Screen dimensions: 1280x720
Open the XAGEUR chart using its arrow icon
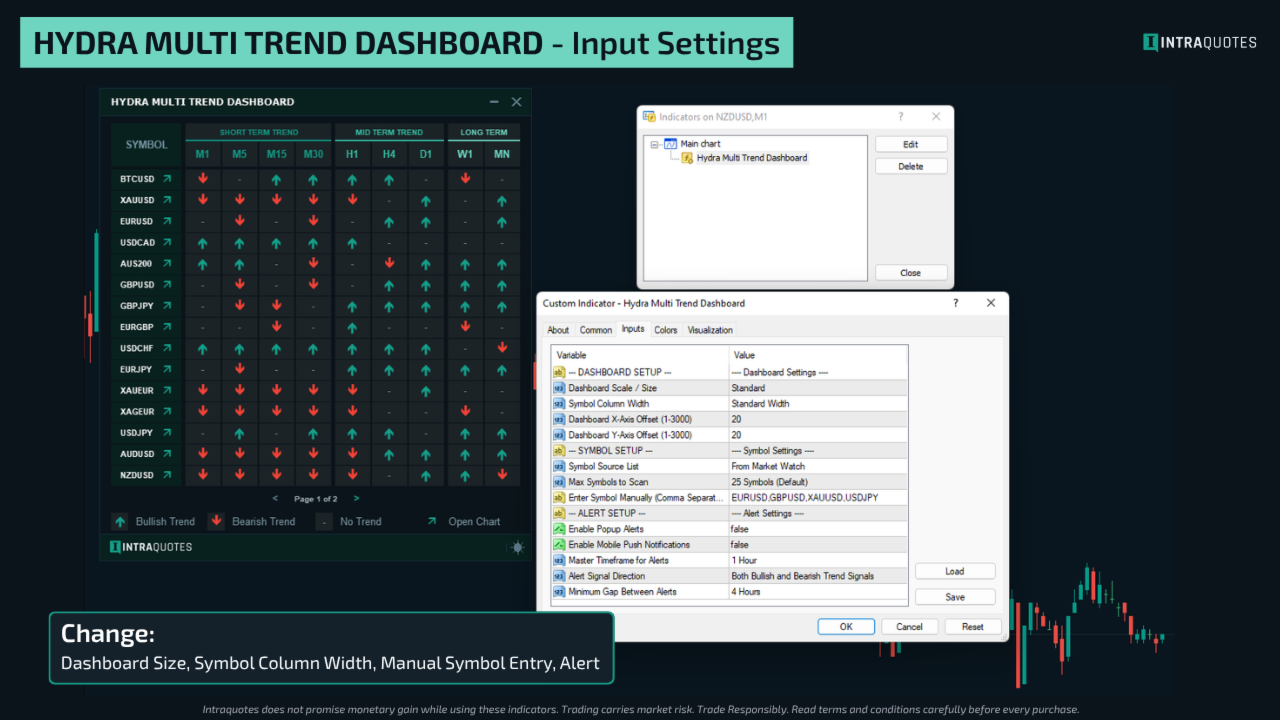coord(167,411)
